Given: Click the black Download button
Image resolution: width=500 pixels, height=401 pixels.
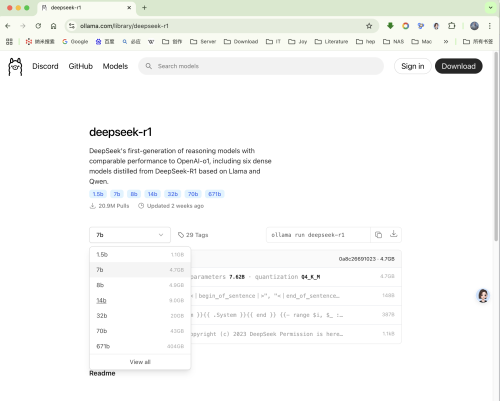Looking at the screenshot, I should point(459,66).
